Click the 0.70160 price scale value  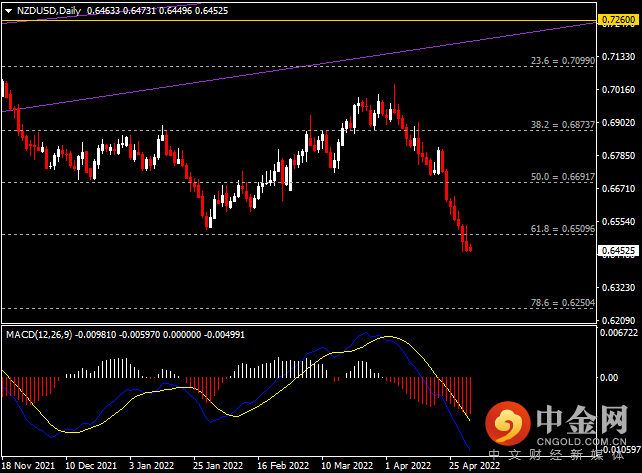[618, 89]
